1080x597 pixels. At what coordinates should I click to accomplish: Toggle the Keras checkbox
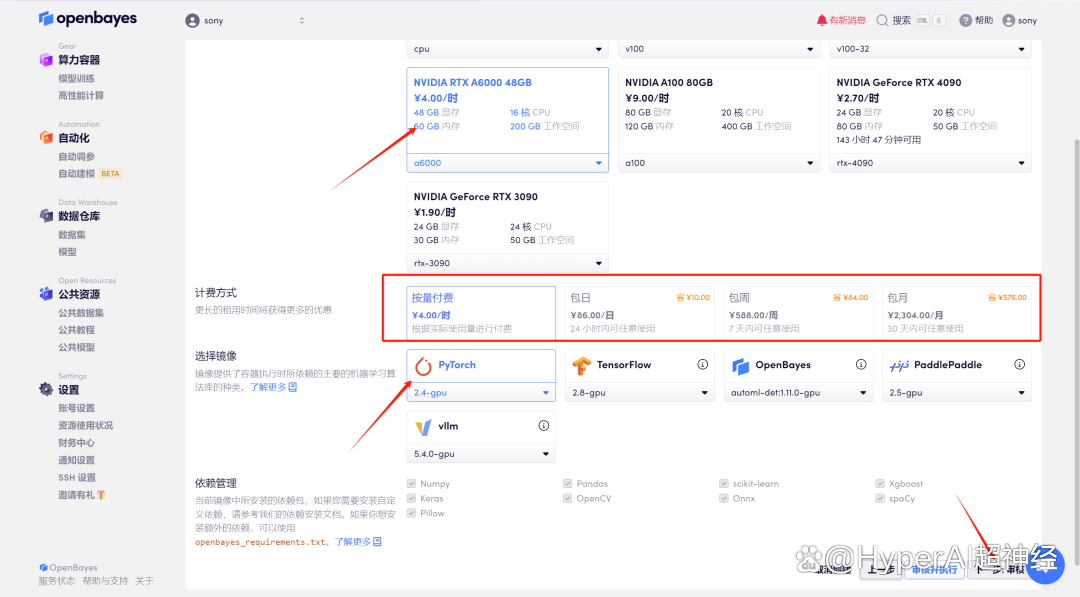click(x=411, y=499)
